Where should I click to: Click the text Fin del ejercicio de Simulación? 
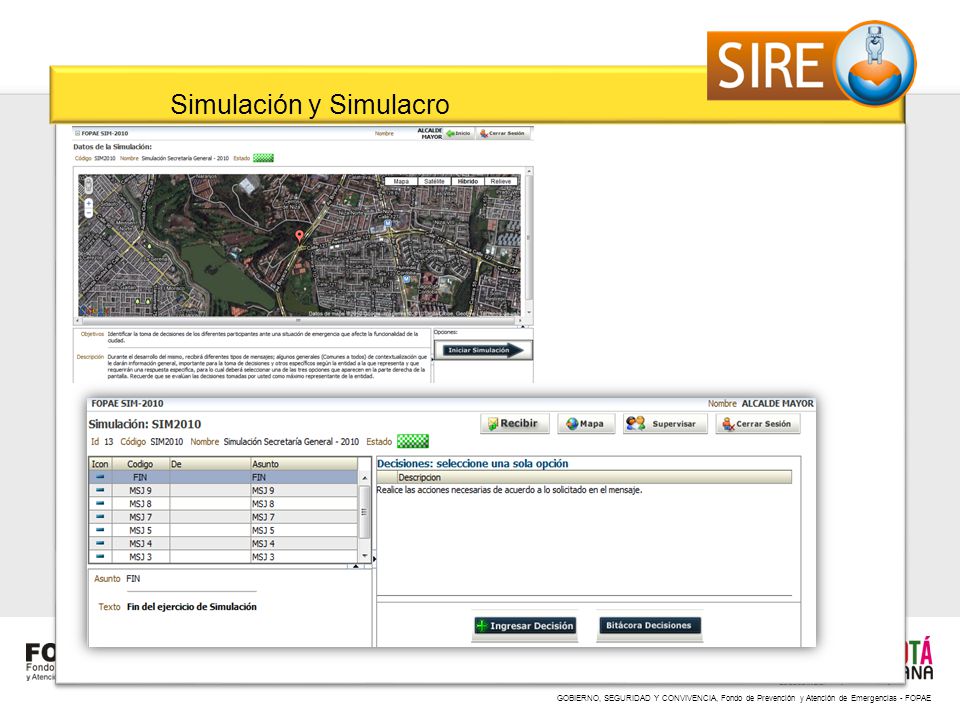click(x=192, y=607)
